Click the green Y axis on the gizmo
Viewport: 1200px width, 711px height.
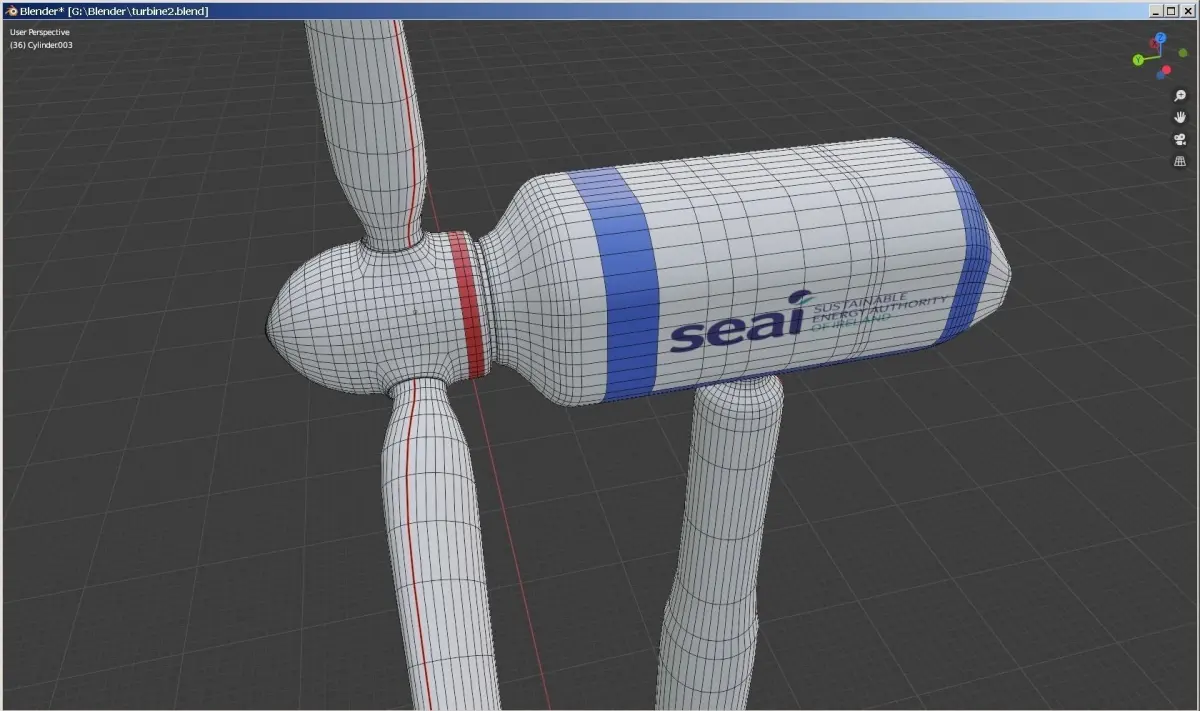point(1139,60)
